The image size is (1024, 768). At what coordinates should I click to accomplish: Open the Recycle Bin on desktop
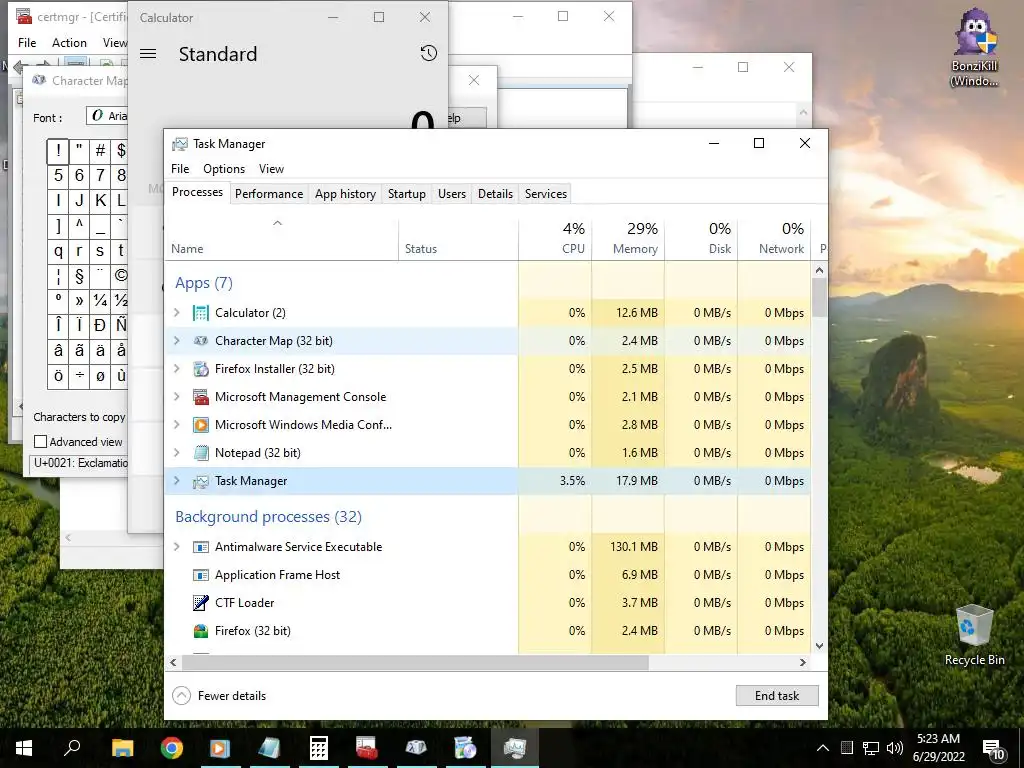click(974, 635)
